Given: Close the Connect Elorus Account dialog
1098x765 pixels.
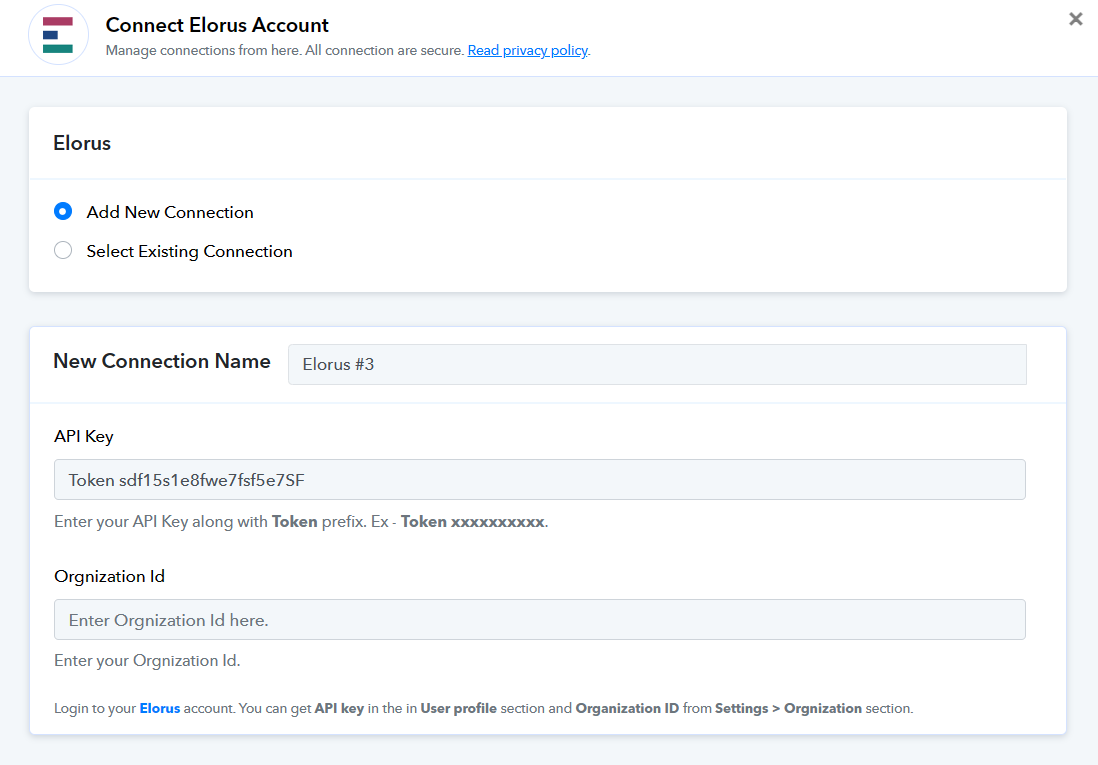Looking at the screenshot, I should (1076, 19).
